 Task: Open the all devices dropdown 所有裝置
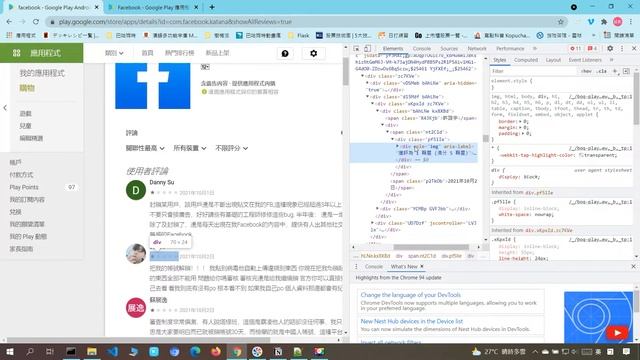click(190, 148)
